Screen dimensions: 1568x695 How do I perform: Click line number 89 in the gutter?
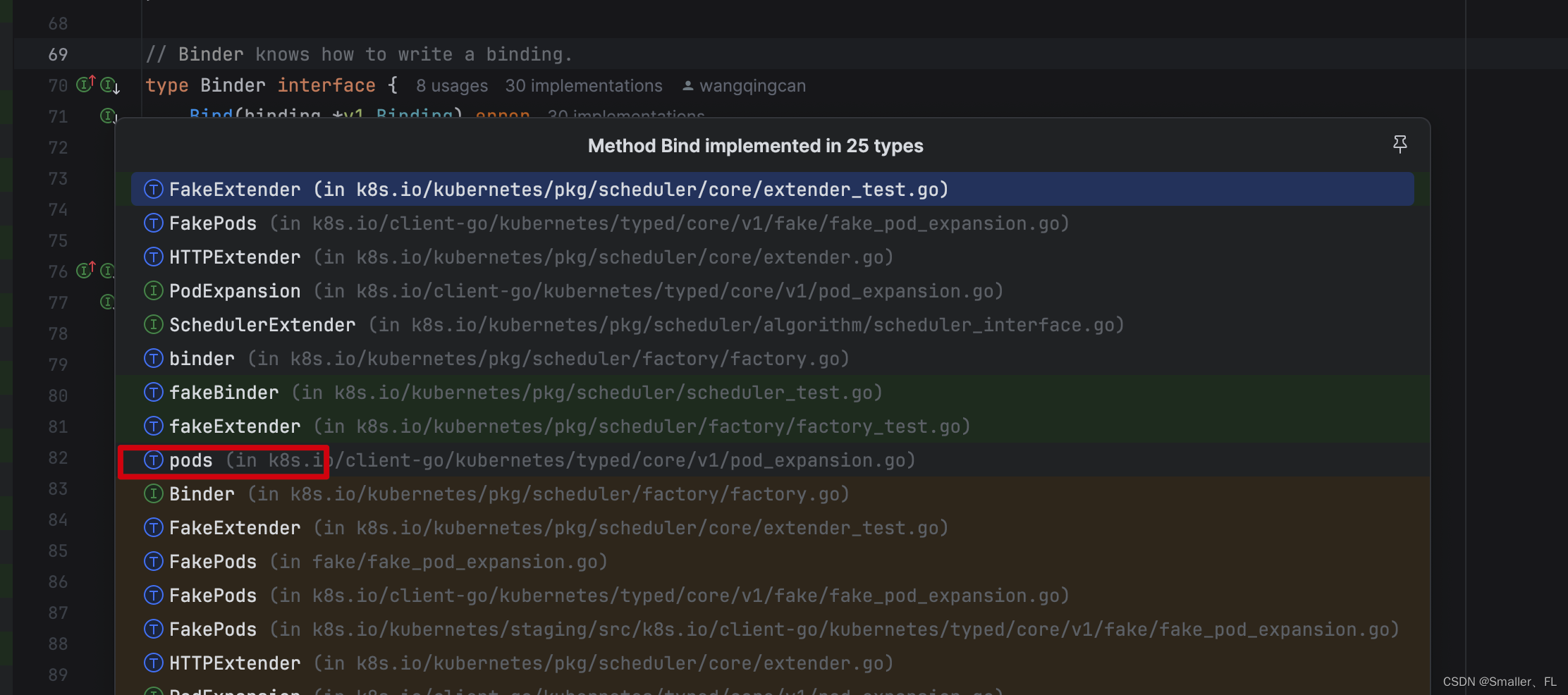(x=58, y=675)
